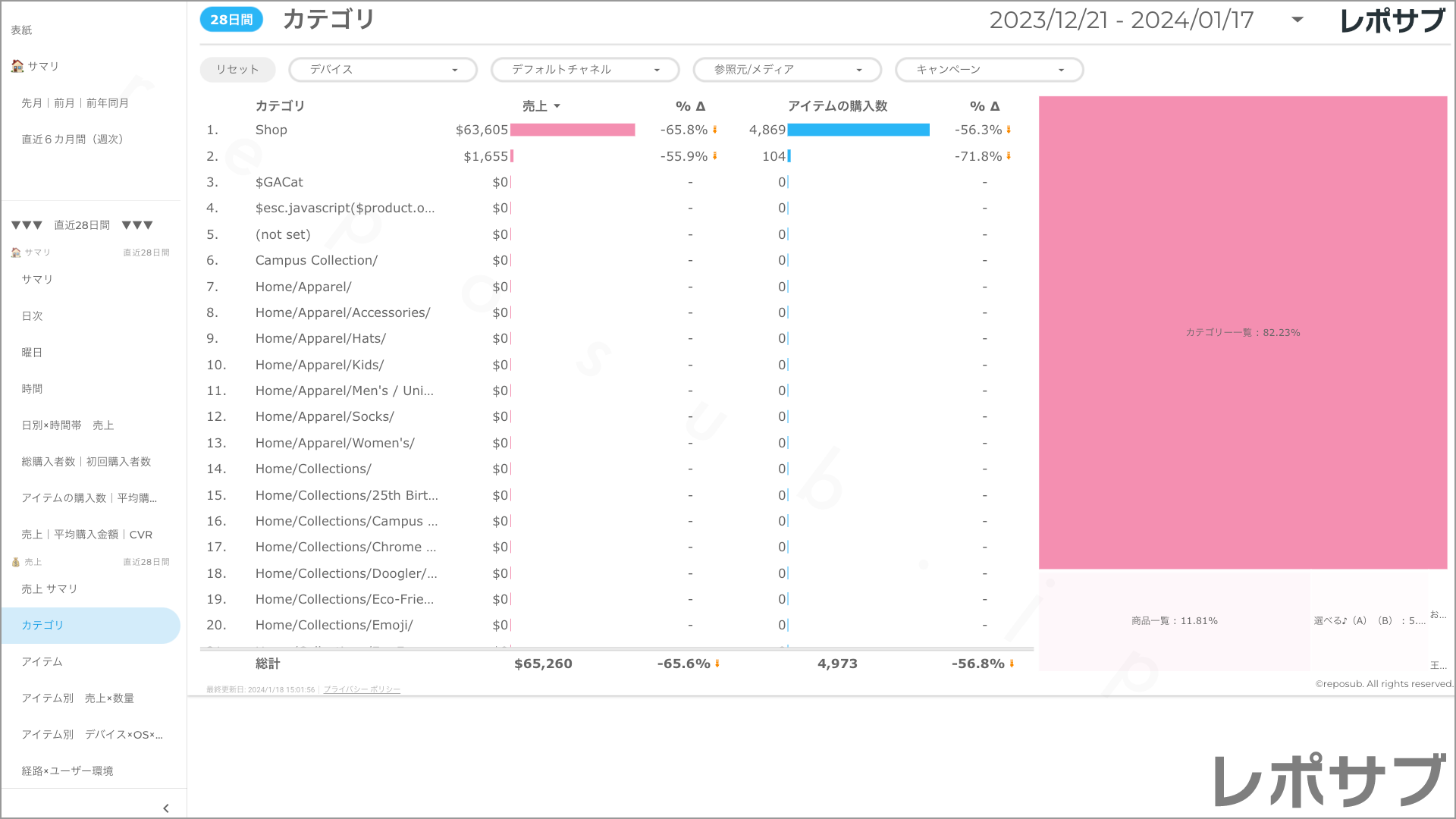Click the down arrow beside Shop's -65.8% change

click(x=715, y=130)
